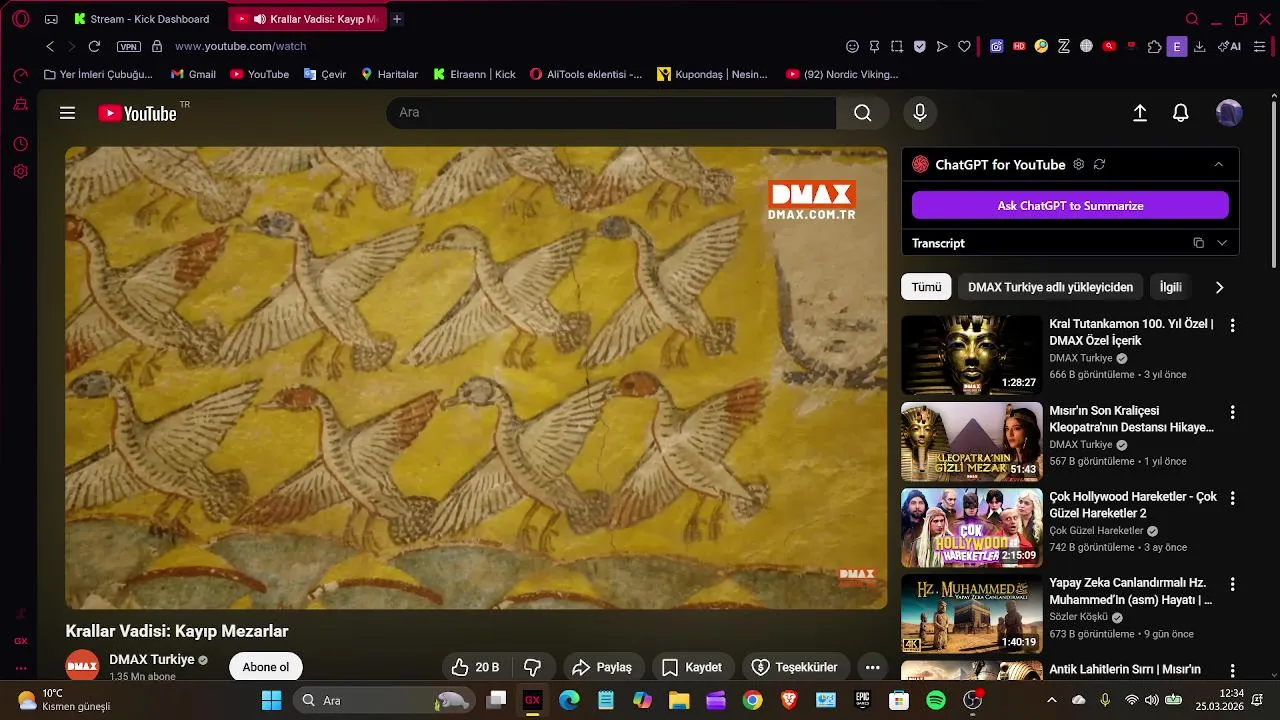Open YouTube notifications bell

[x=1181, y=113]
